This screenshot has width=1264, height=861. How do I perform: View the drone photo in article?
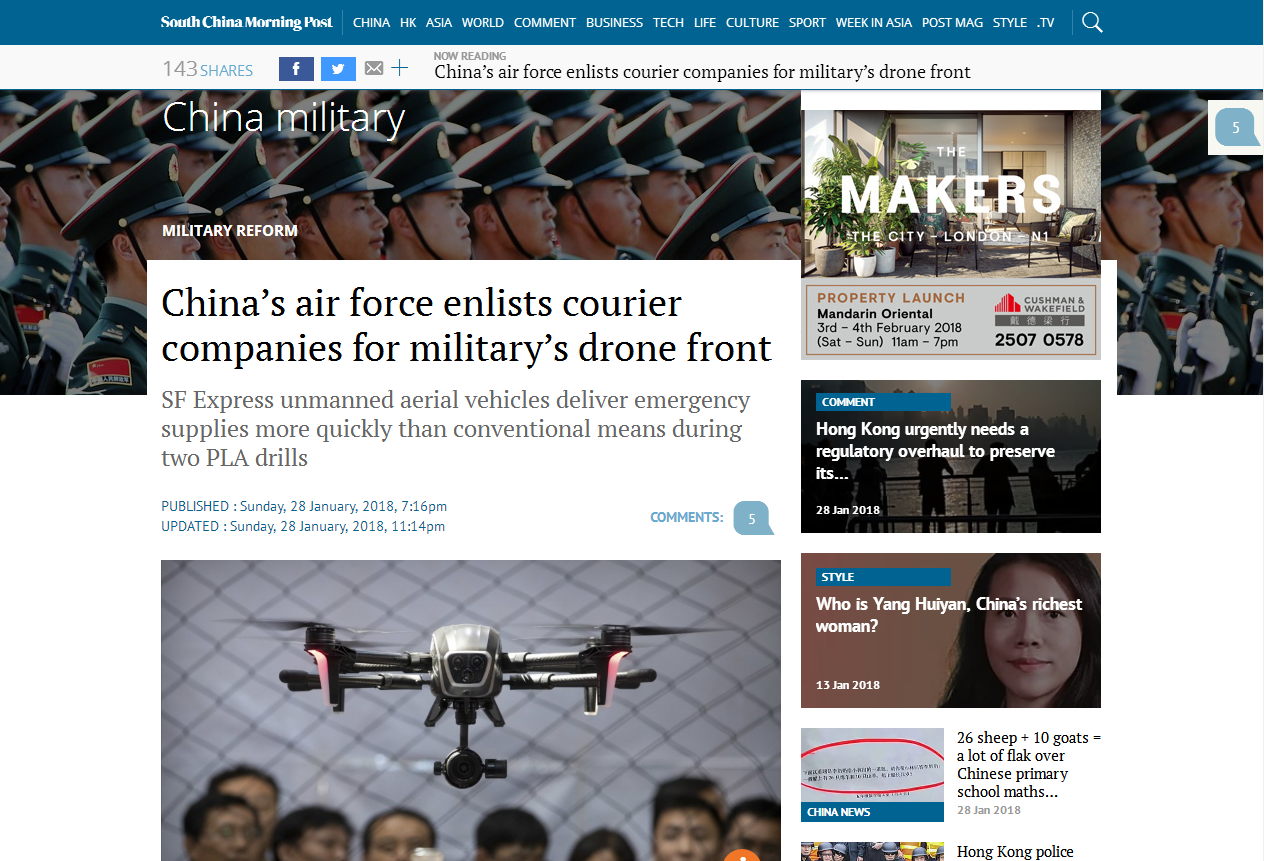pyautogui.click(x=471, y=710)
